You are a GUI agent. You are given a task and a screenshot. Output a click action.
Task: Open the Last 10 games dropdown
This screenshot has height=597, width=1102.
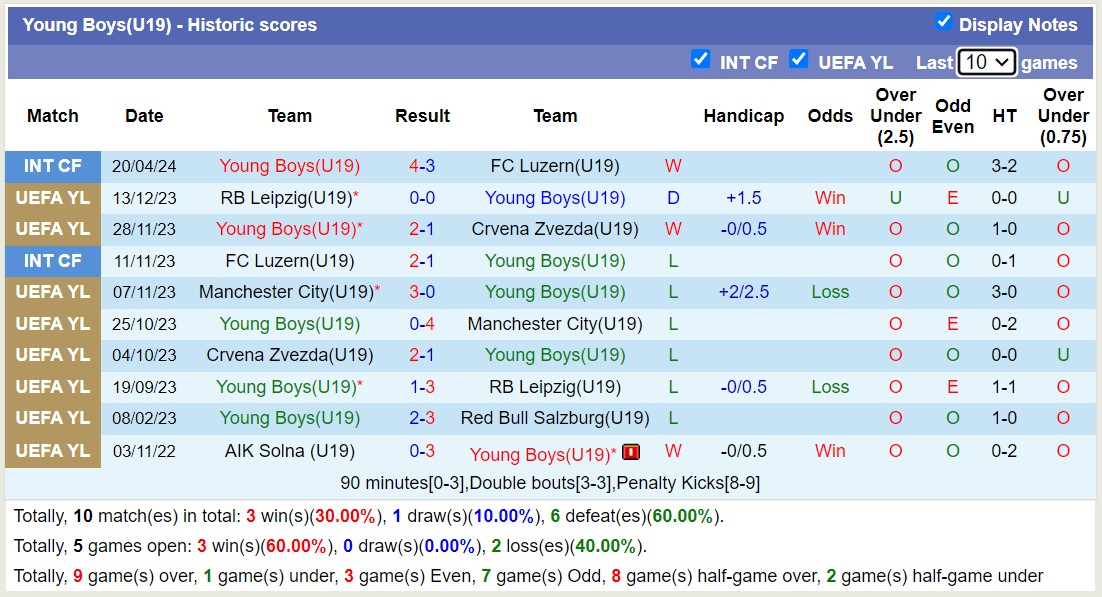pos(986,62)
